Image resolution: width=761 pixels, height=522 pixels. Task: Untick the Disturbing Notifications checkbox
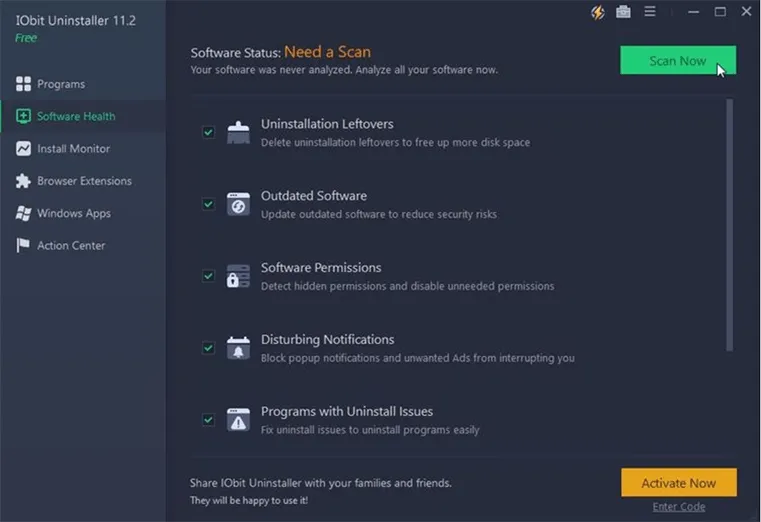(x=208, y=348)
